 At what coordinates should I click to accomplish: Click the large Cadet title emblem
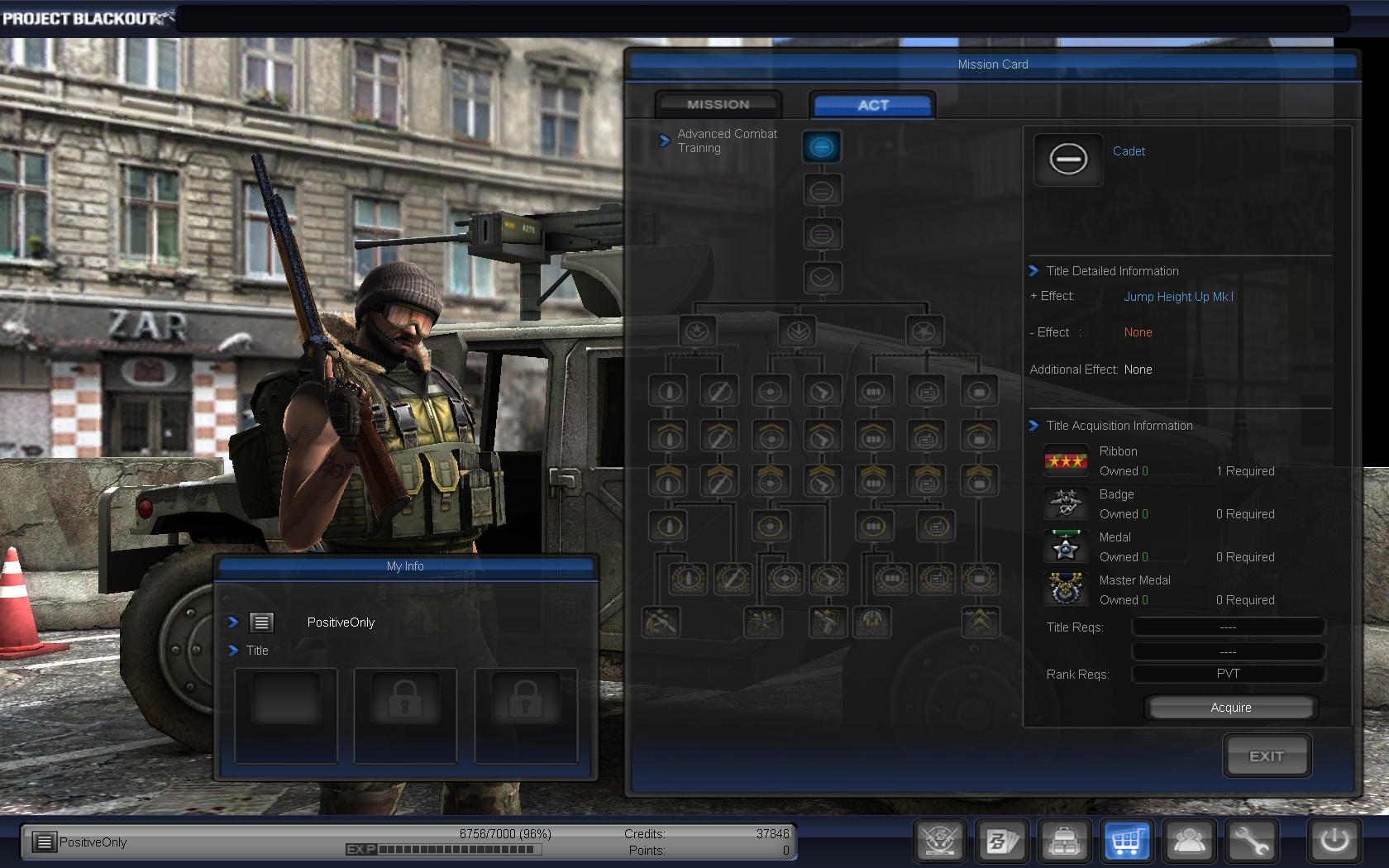coord(1068,160)
